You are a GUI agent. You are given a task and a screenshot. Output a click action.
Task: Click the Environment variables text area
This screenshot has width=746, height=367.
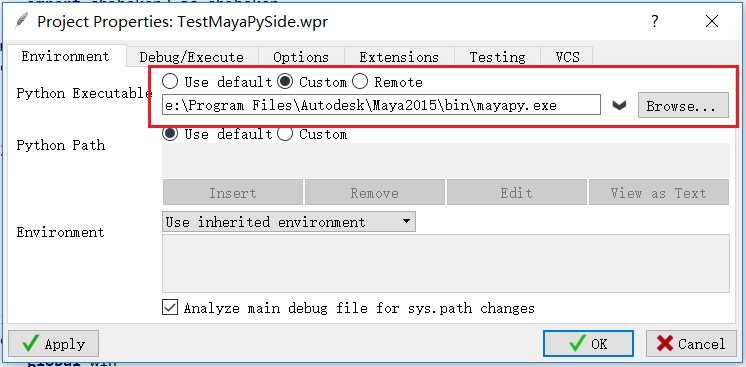[x=446, y=263]
